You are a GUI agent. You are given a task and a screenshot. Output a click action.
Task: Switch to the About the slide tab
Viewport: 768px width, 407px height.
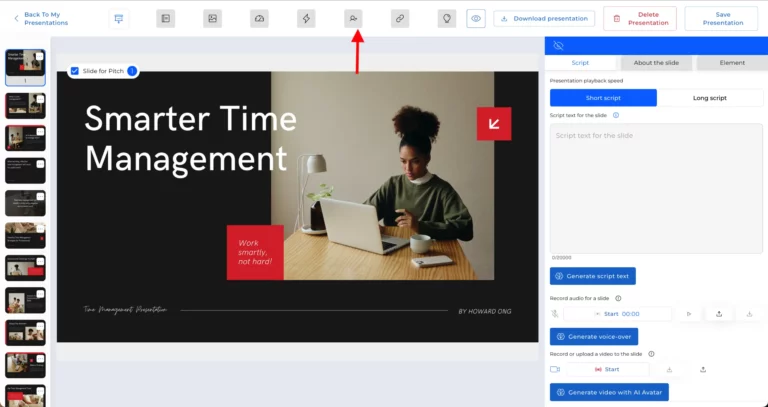[656, 63]
